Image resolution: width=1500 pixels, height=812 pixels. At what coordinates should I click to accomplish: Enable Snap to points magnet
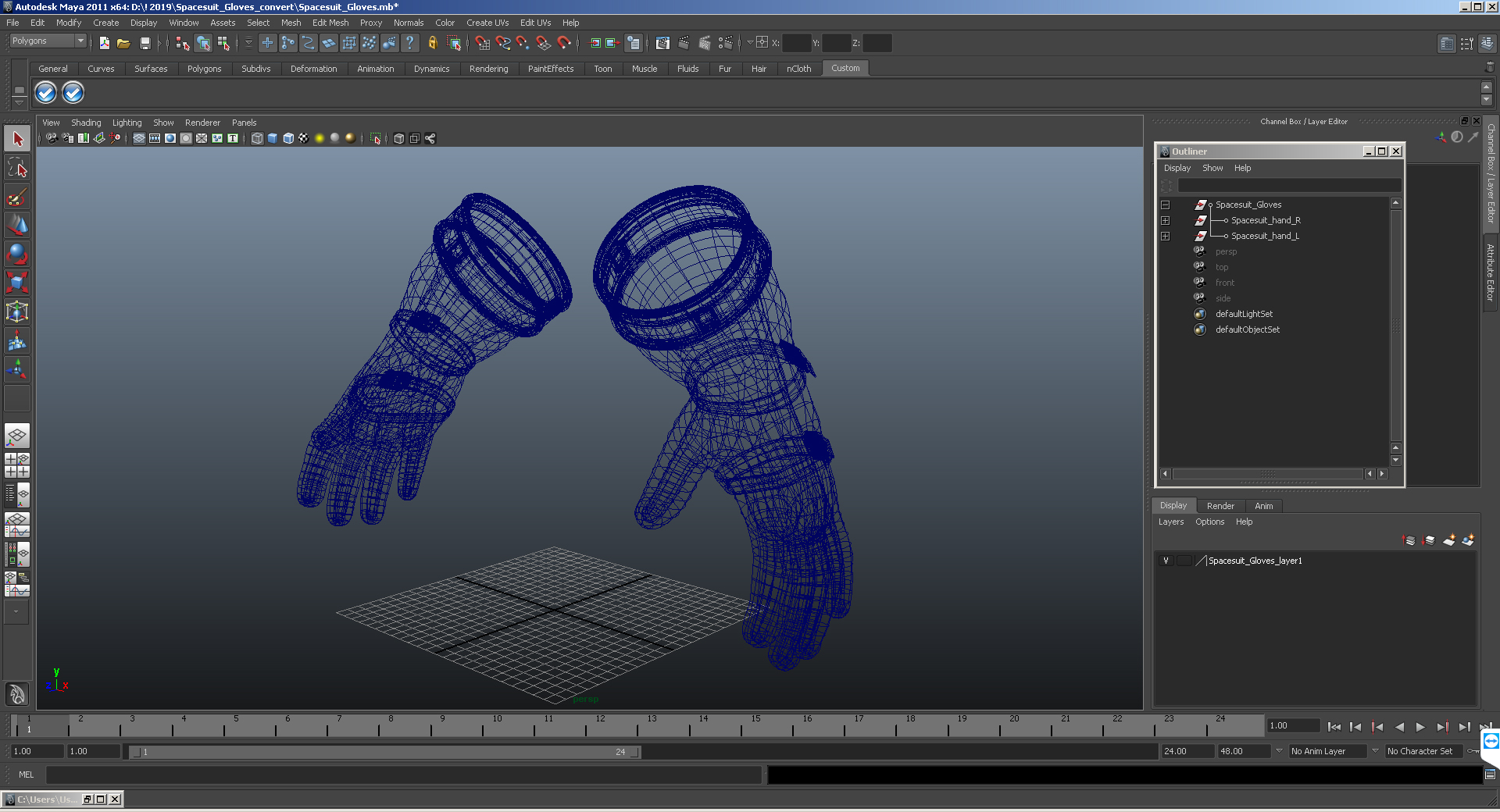(x=523, y=43)
